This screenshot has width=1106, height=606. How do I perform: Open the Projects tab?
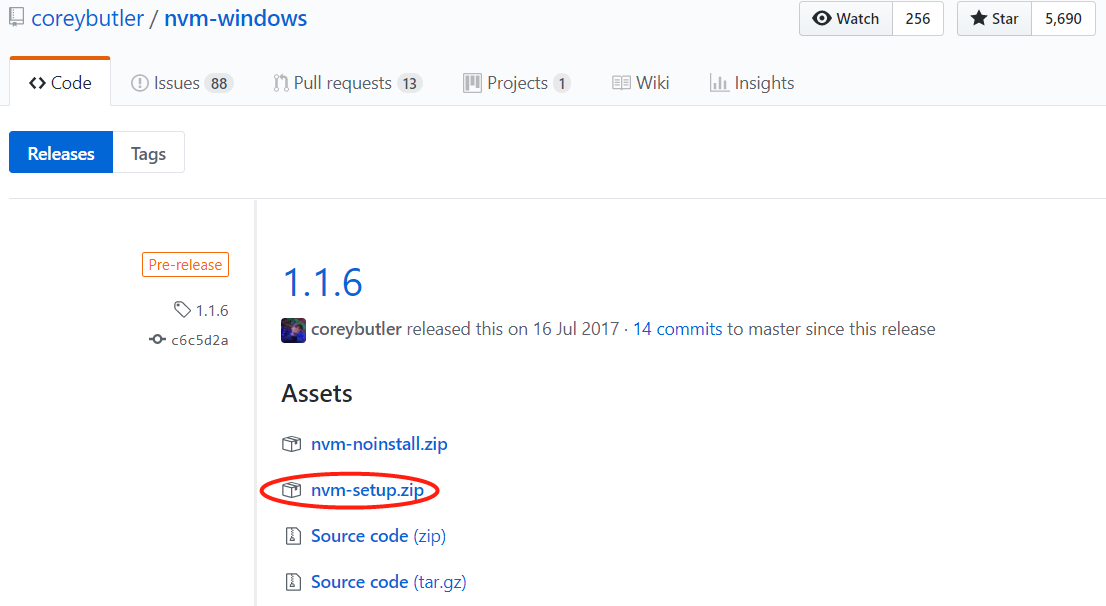(517, 83)
